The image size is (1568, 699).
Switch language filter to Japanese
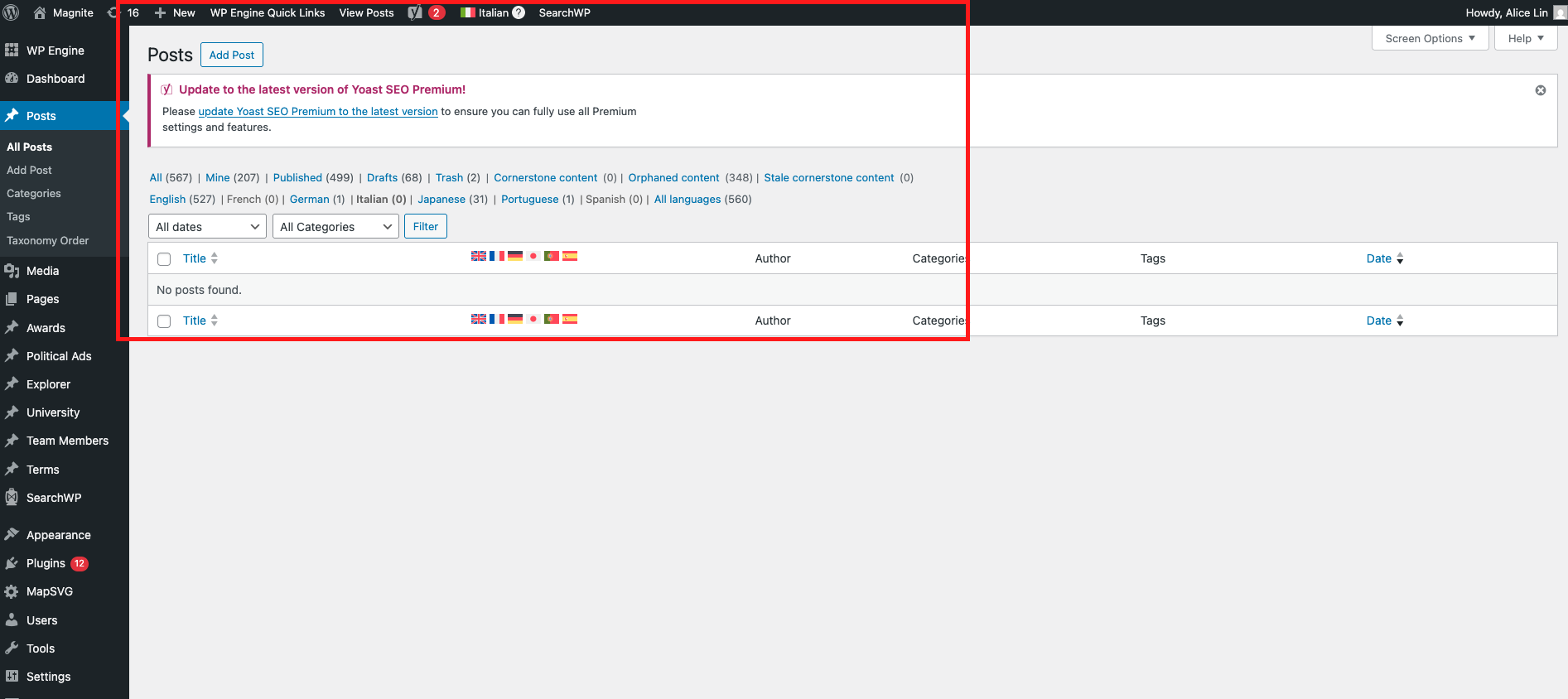(x=441, y=200)
